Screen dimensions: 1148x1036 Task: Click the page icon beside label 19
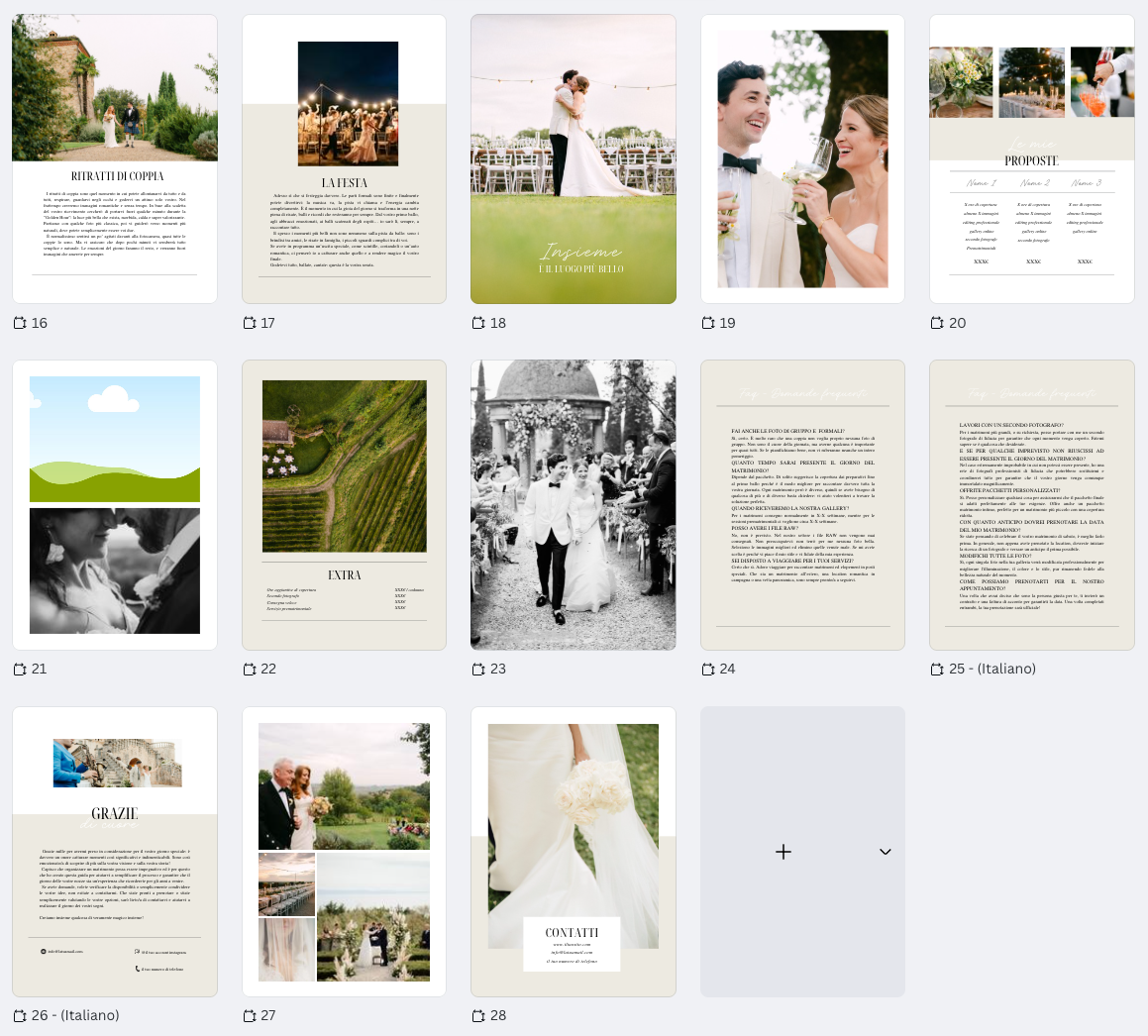(708, 323)
